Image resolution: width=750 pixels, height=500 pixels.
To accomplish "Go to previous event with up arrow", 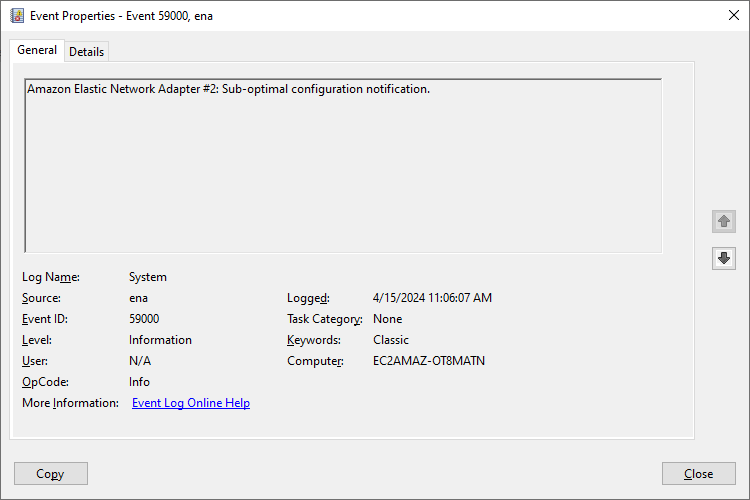I will (724, 221).
